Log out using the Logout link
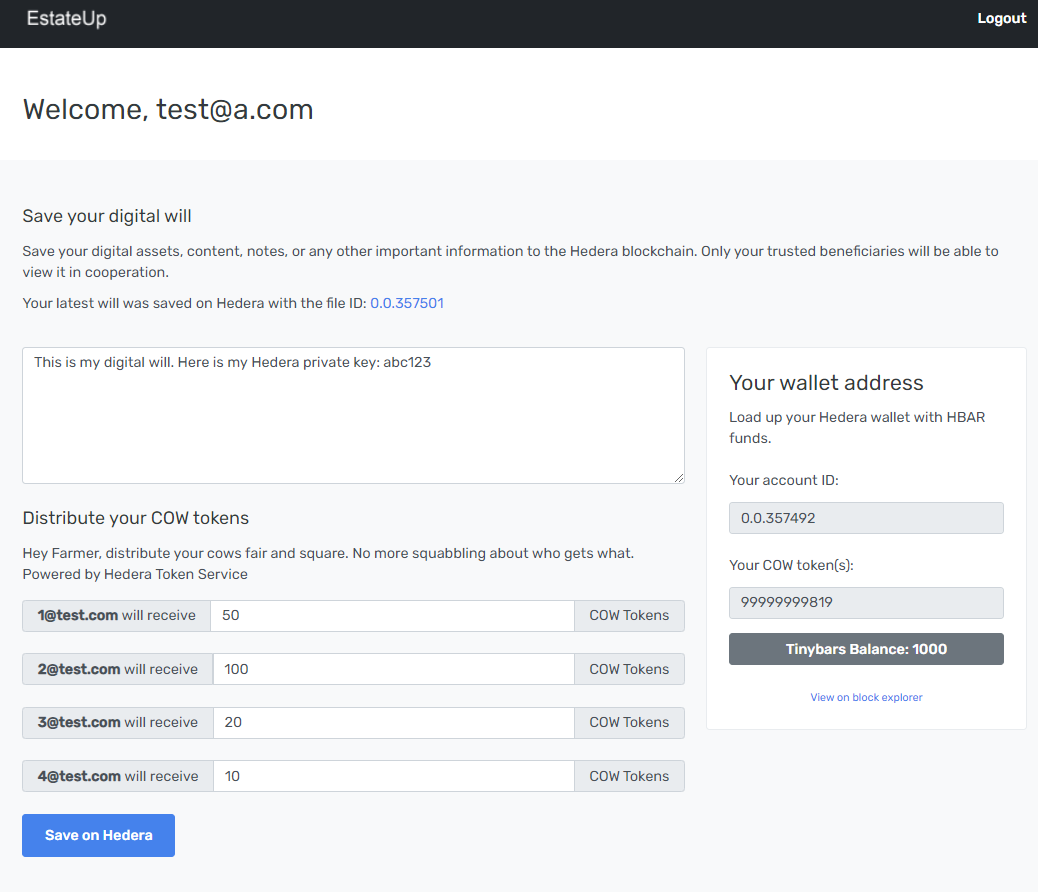The image size is (1038, 892). (1001, 19)
